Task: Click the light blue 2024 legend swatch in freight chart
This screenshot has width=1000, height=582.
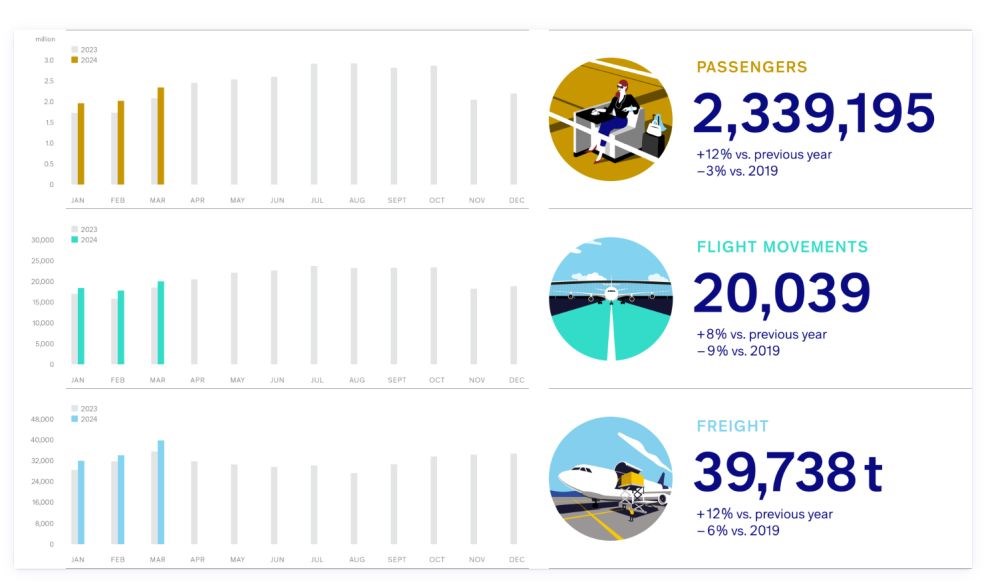Action: point(75,419)
